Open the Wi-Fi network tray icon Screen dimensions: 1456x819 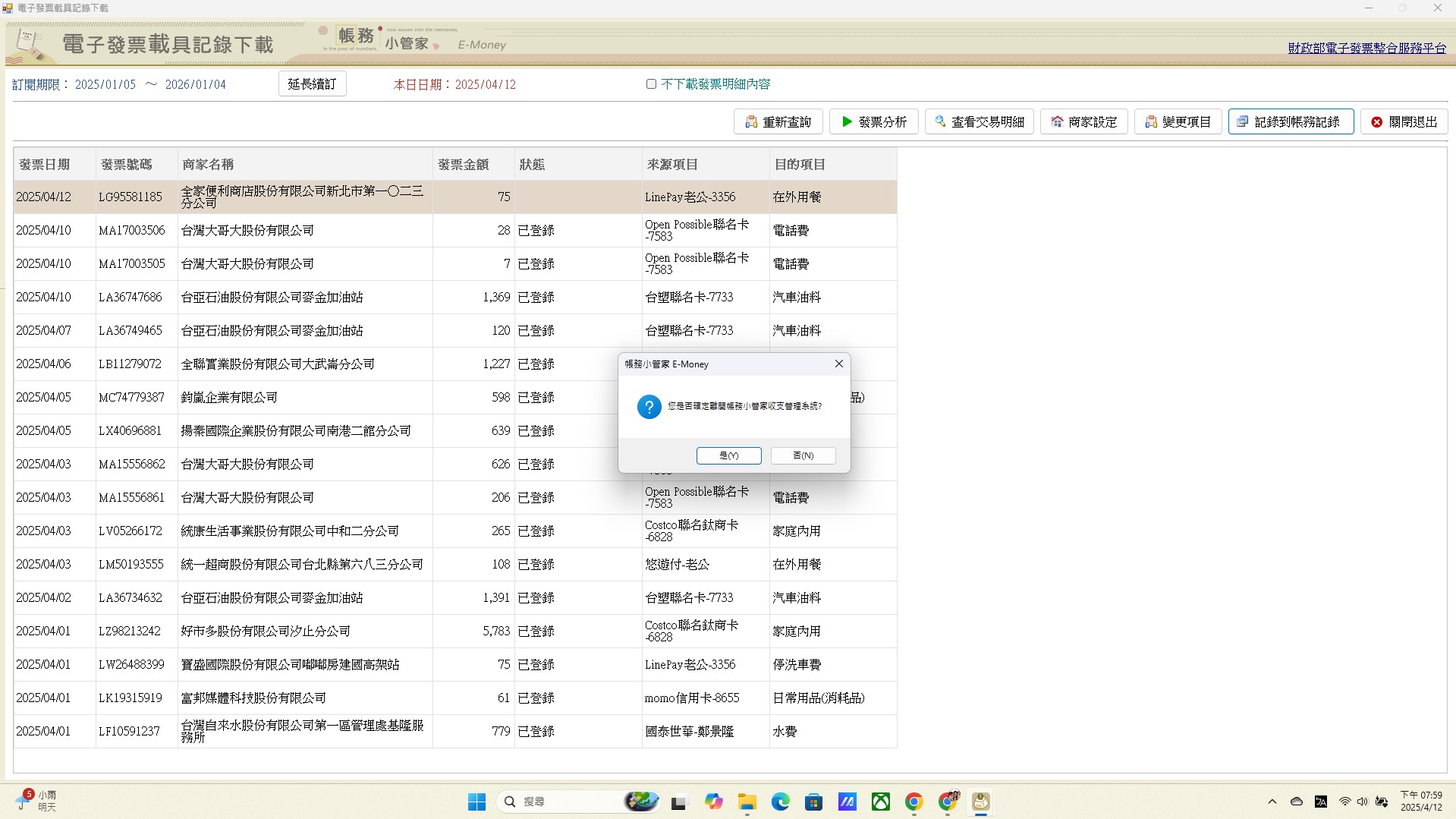pos(1344,802)
